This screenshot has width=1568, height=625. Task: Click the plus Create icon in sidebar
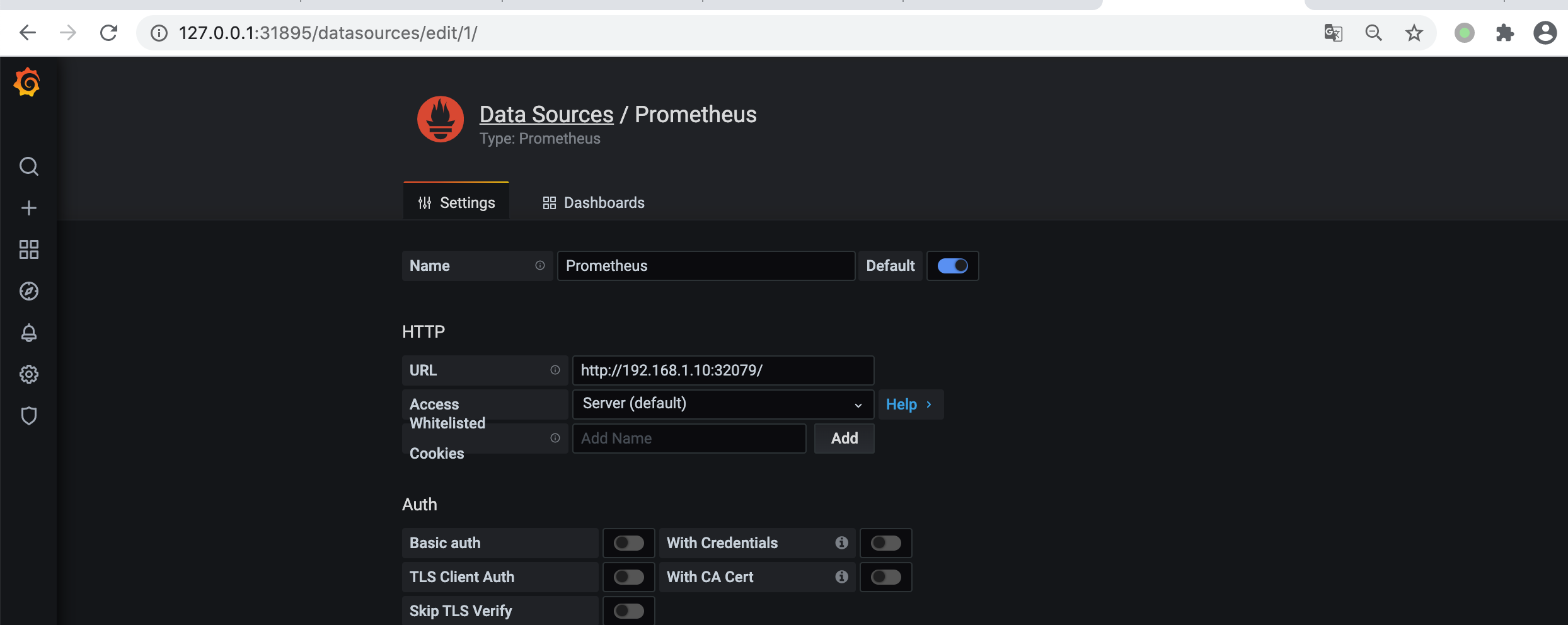(29, 208)
